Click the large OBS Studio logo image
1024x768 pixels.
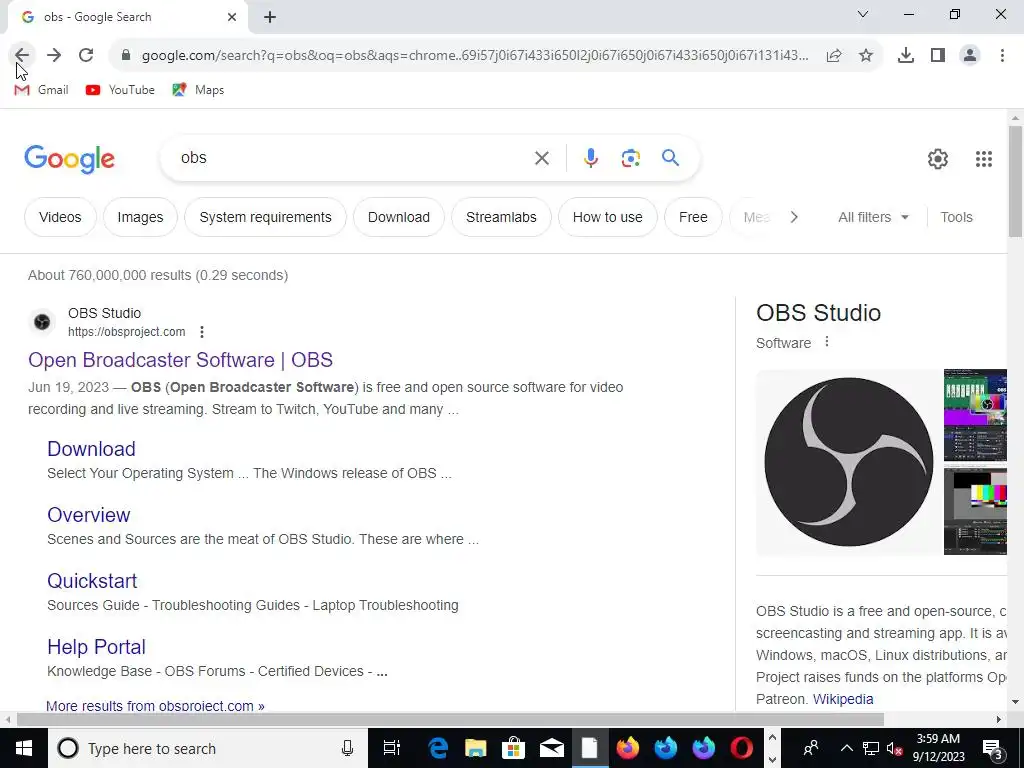pyautogui.click(x=848, y=462)
